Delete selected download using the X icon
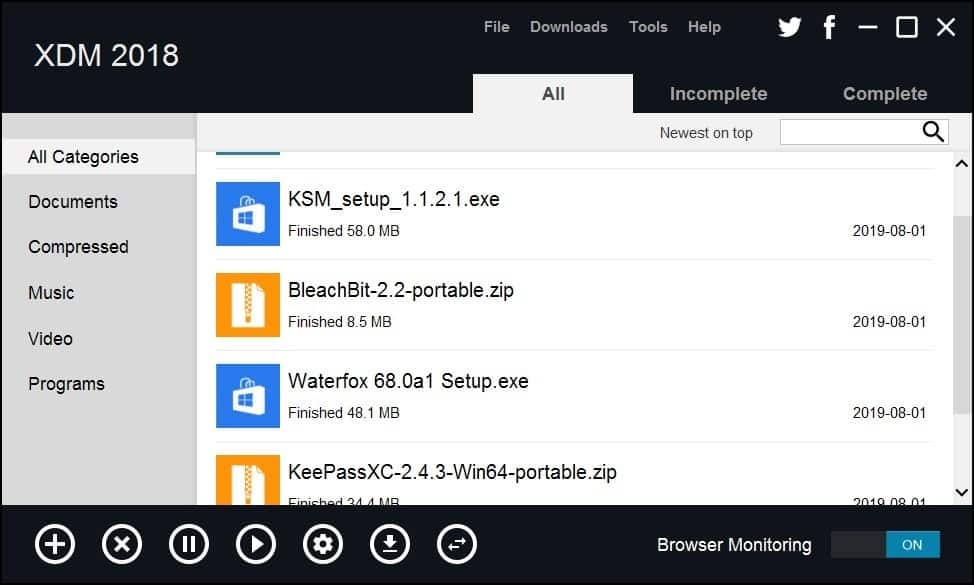 pos(122,544)
